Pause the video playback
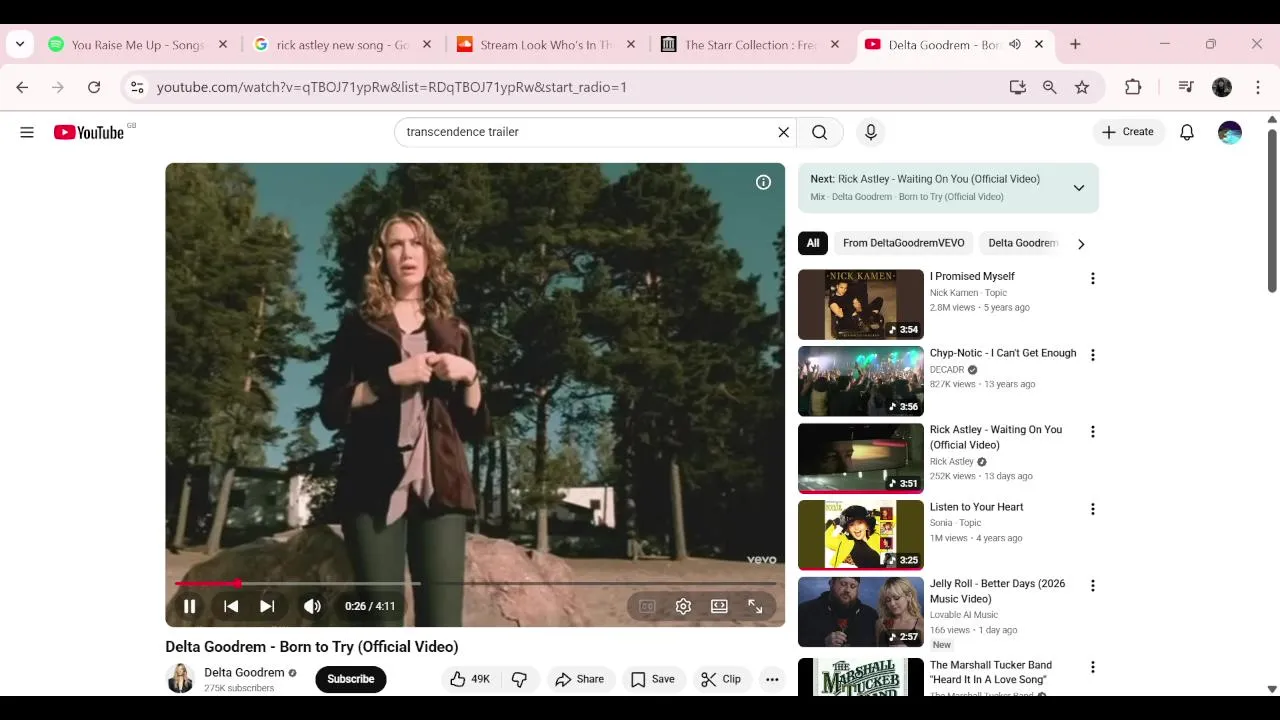The image size is (1280, 720). [189, 606]
